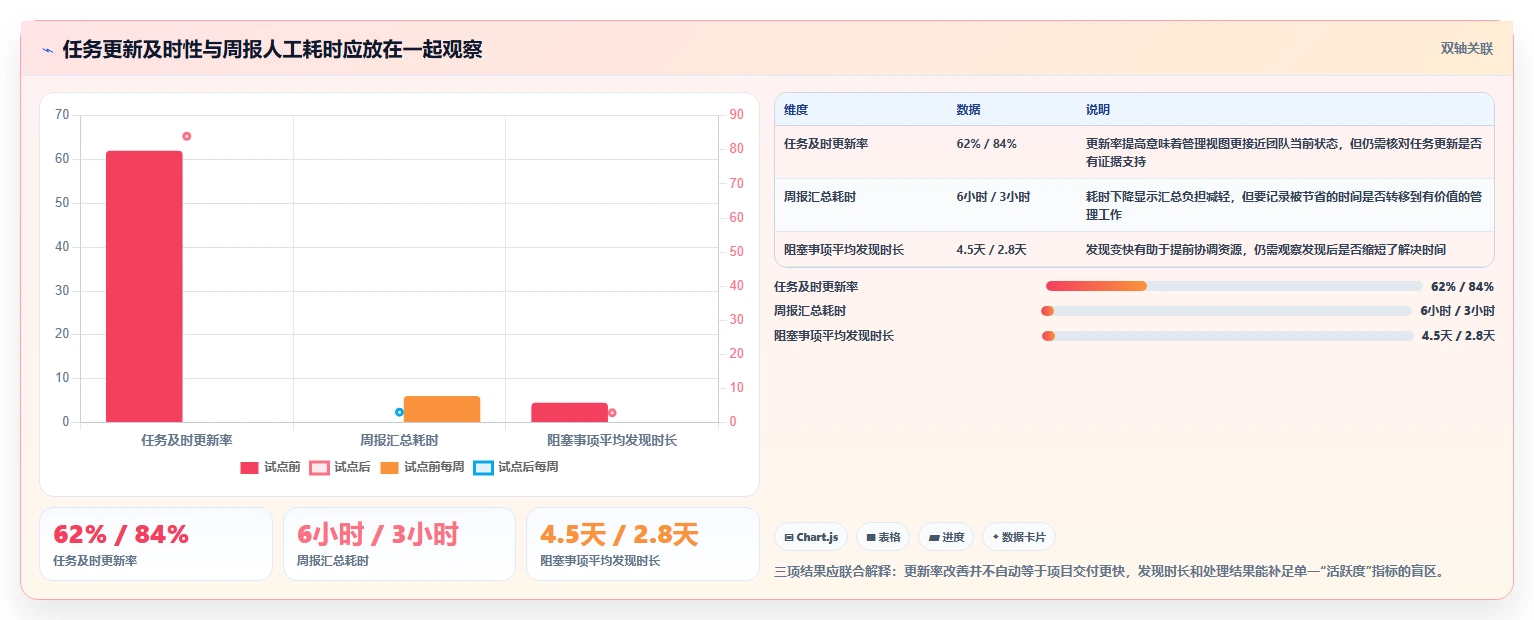Image resolution: width=1534 pixels, height=620 pixels.
Task: Click the red 阻塞事项平均发现时长 bar in chart
Action: point(570,412)
